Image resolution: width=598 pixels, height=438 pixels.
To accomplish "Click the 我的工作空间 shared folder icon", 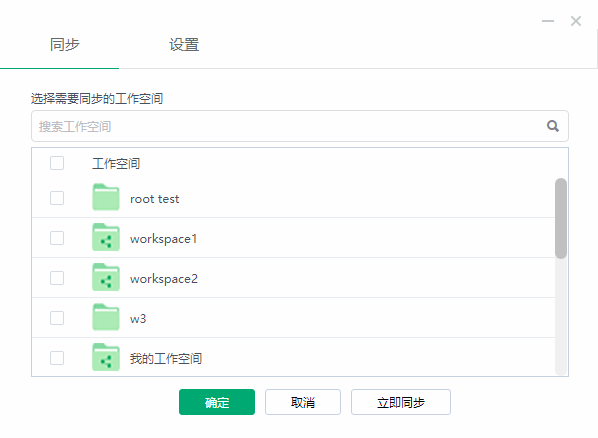I will (106, 357).
